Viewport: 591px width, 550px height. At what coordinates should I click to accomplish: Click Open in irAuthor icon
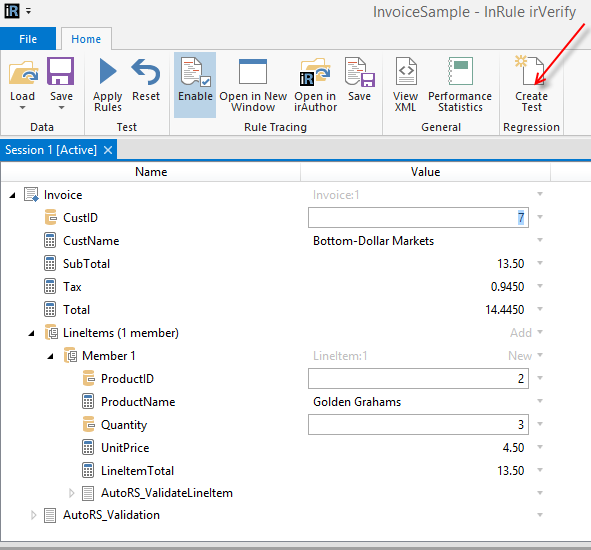pyautogui.click(x=315, y=72)
